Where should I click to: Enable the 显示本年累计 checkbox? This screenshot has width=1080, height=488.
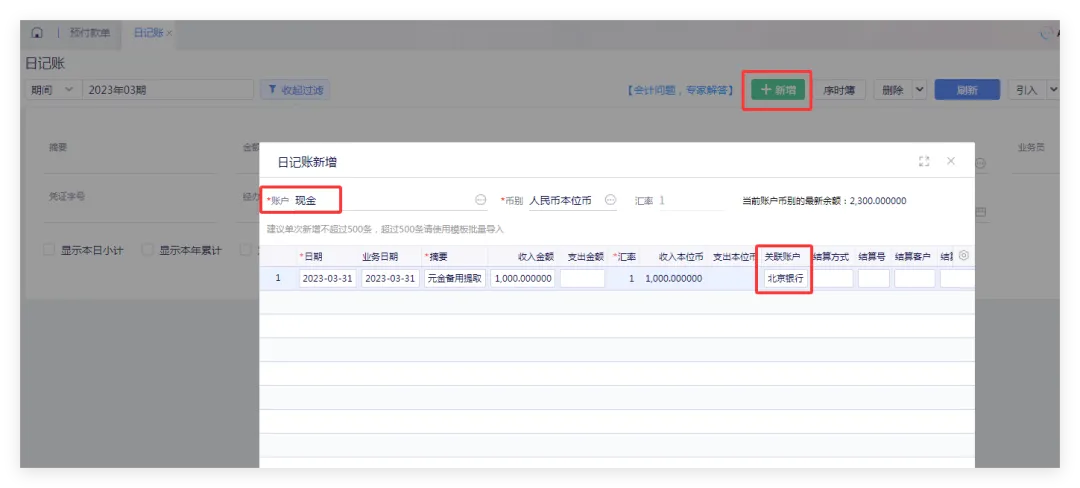point(147,251)
